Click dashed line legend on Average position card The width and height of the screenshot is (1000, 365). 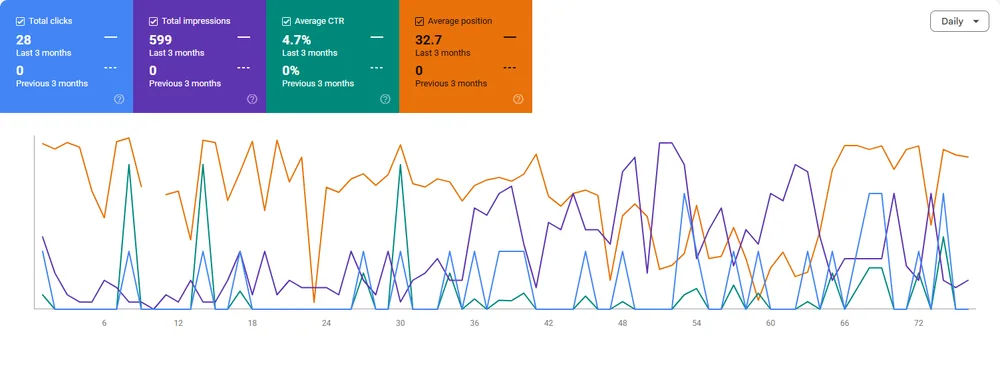(510, 67)
